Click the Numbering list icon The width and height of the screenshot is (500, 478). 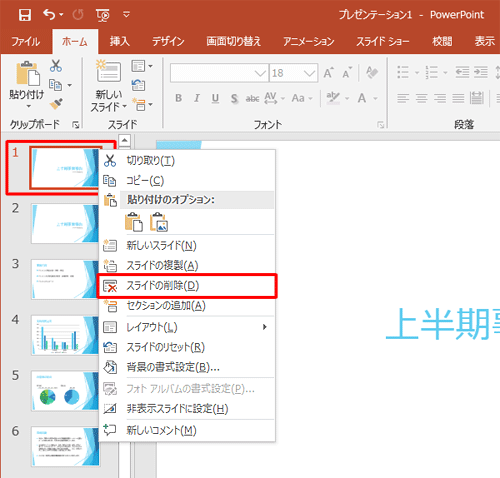click(431, 72)
